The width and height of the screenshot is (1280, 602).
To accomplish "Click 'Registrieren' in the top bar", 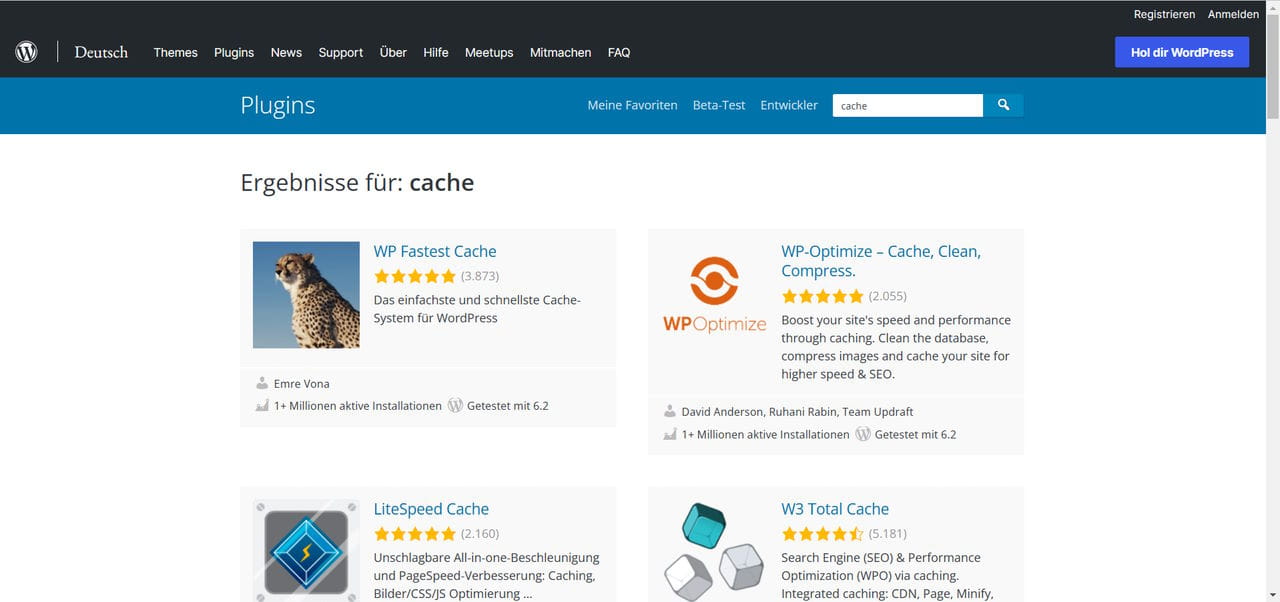I will coord(1164,14).
